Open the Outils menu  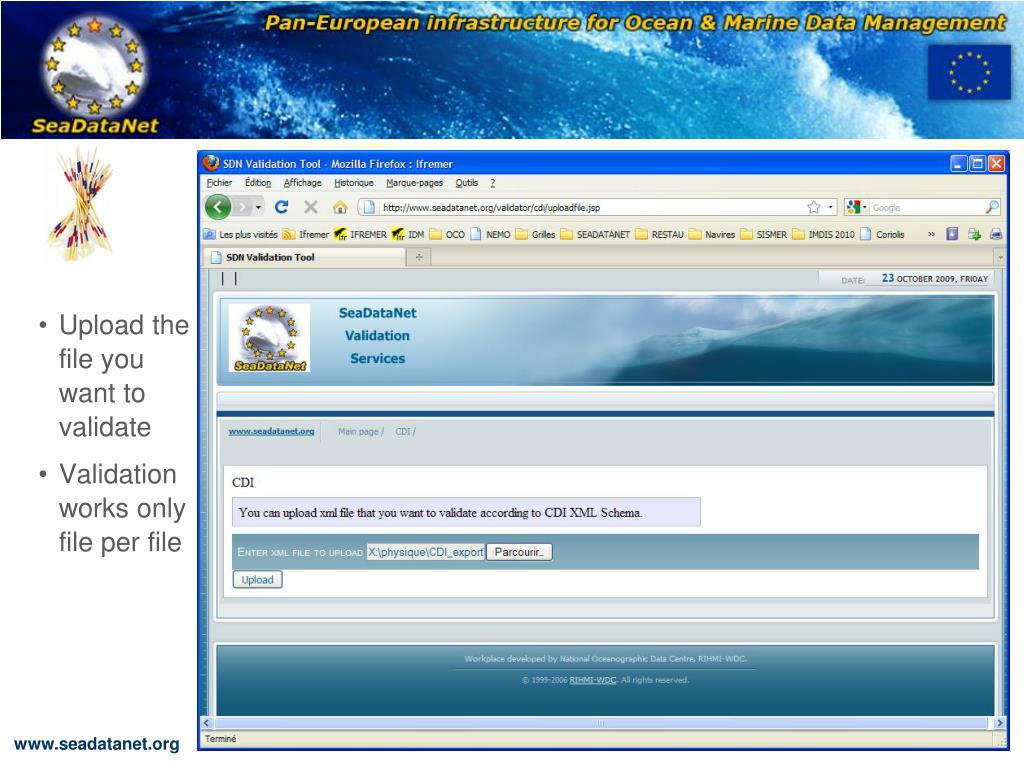point(467,183)
